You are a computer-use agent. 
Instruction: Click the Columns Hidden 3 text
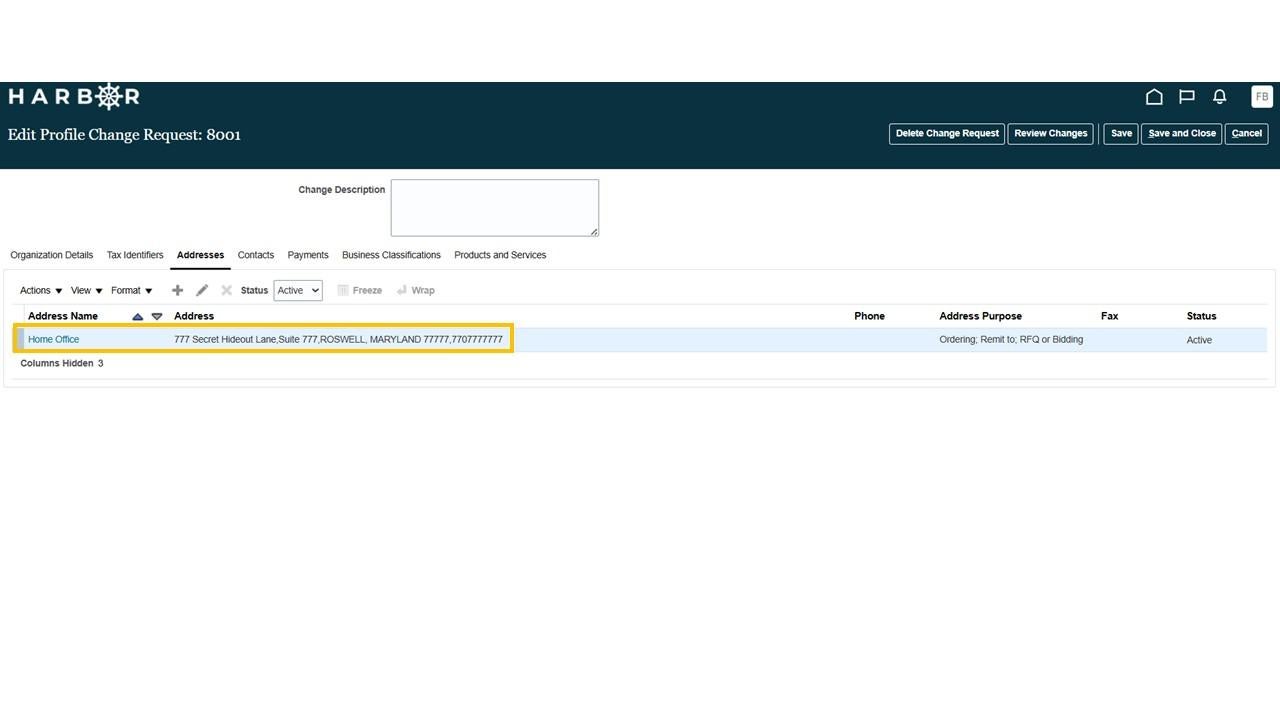pos(62,364)
